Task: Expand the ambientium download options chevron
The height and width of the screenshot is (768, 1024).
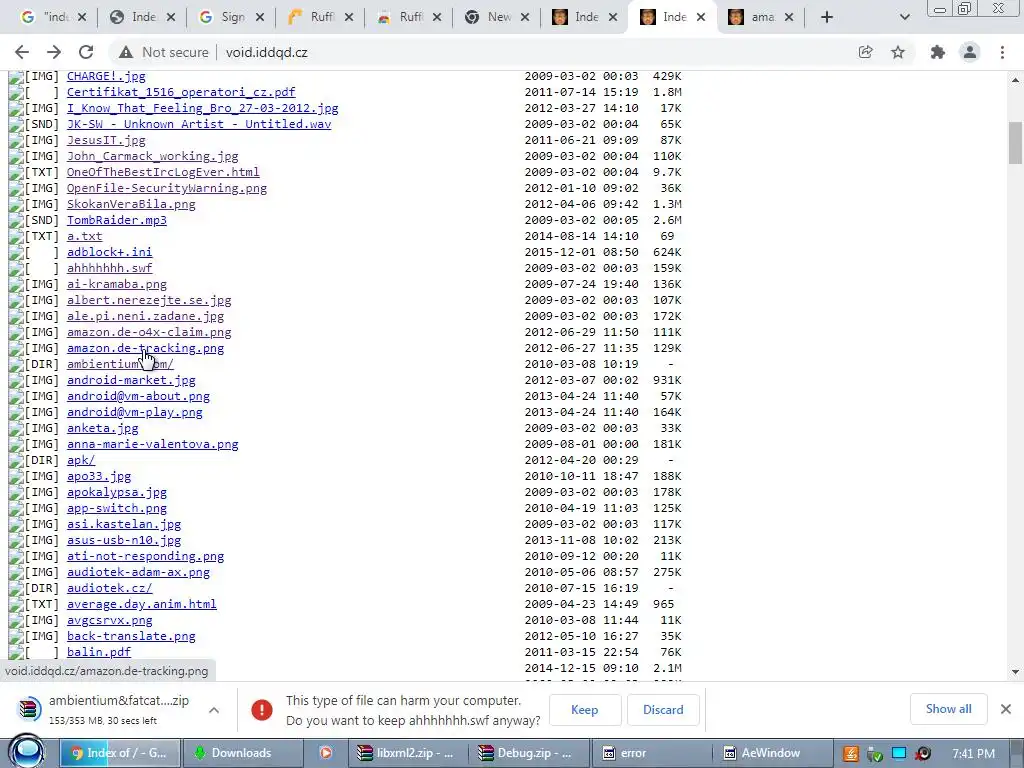Action: coord(214,710)
